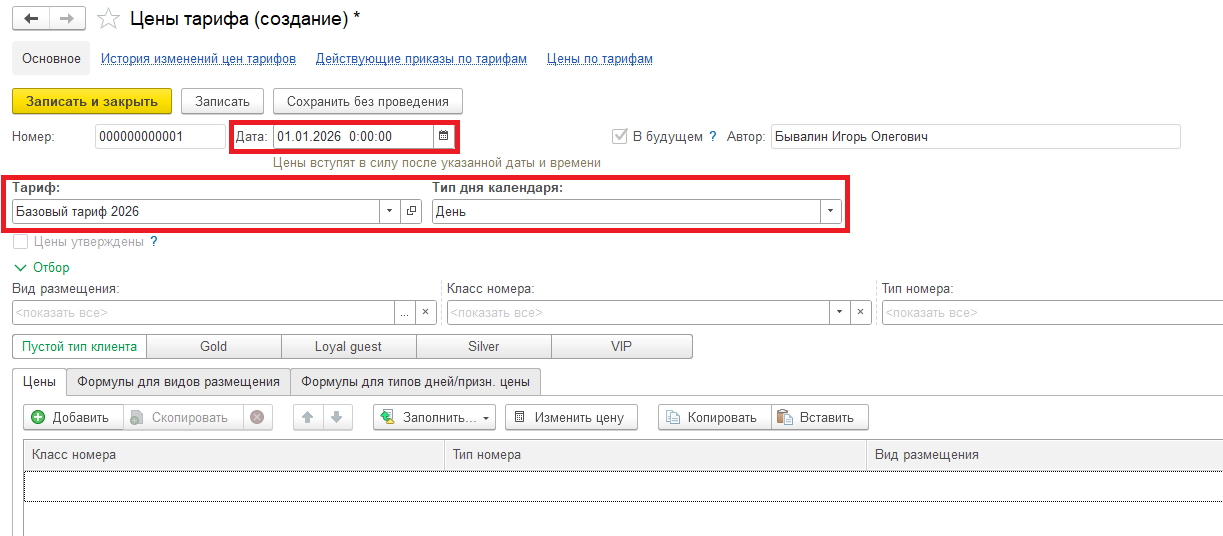Check the Цены утверждены checkbox
The height and width of the screenshot is (536, 1223).
tap(20, 242)
